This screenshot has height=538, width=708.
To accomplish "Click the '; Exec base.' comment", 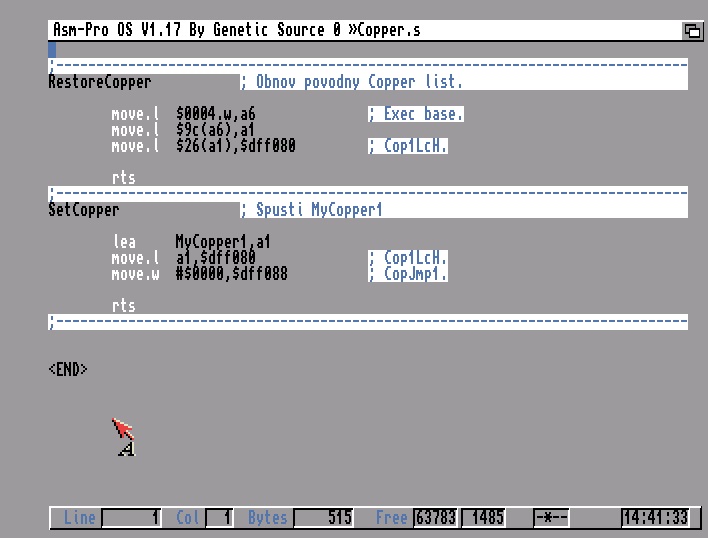I will (416, 114).
